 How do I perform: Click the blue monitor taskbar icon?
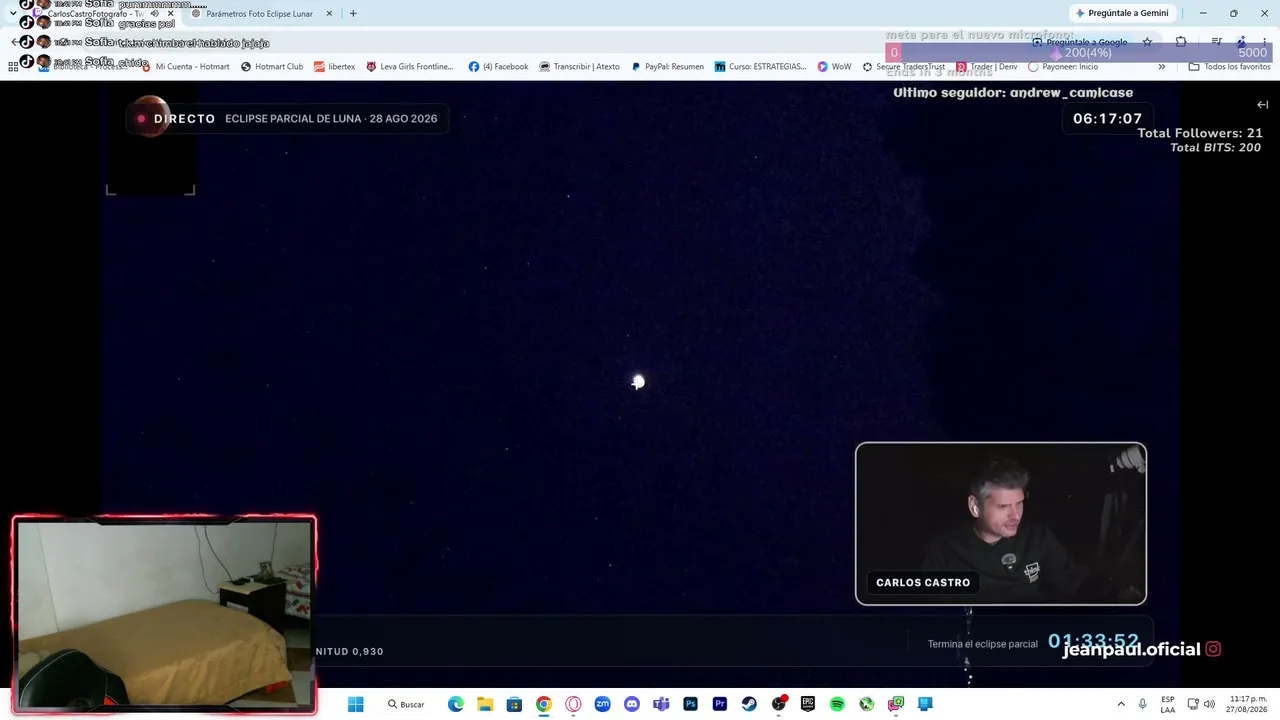coord(925,704)
